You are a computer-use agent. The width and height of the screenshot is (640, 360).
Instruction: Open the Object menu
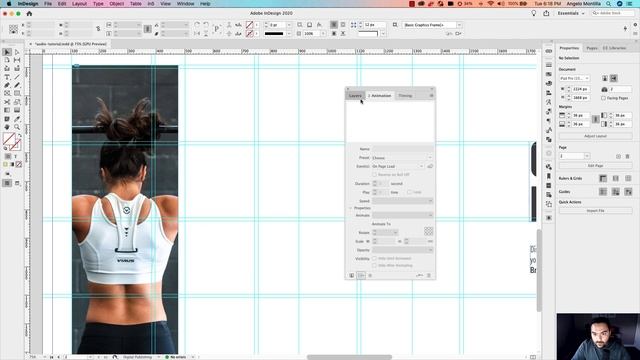click(116, 4)
